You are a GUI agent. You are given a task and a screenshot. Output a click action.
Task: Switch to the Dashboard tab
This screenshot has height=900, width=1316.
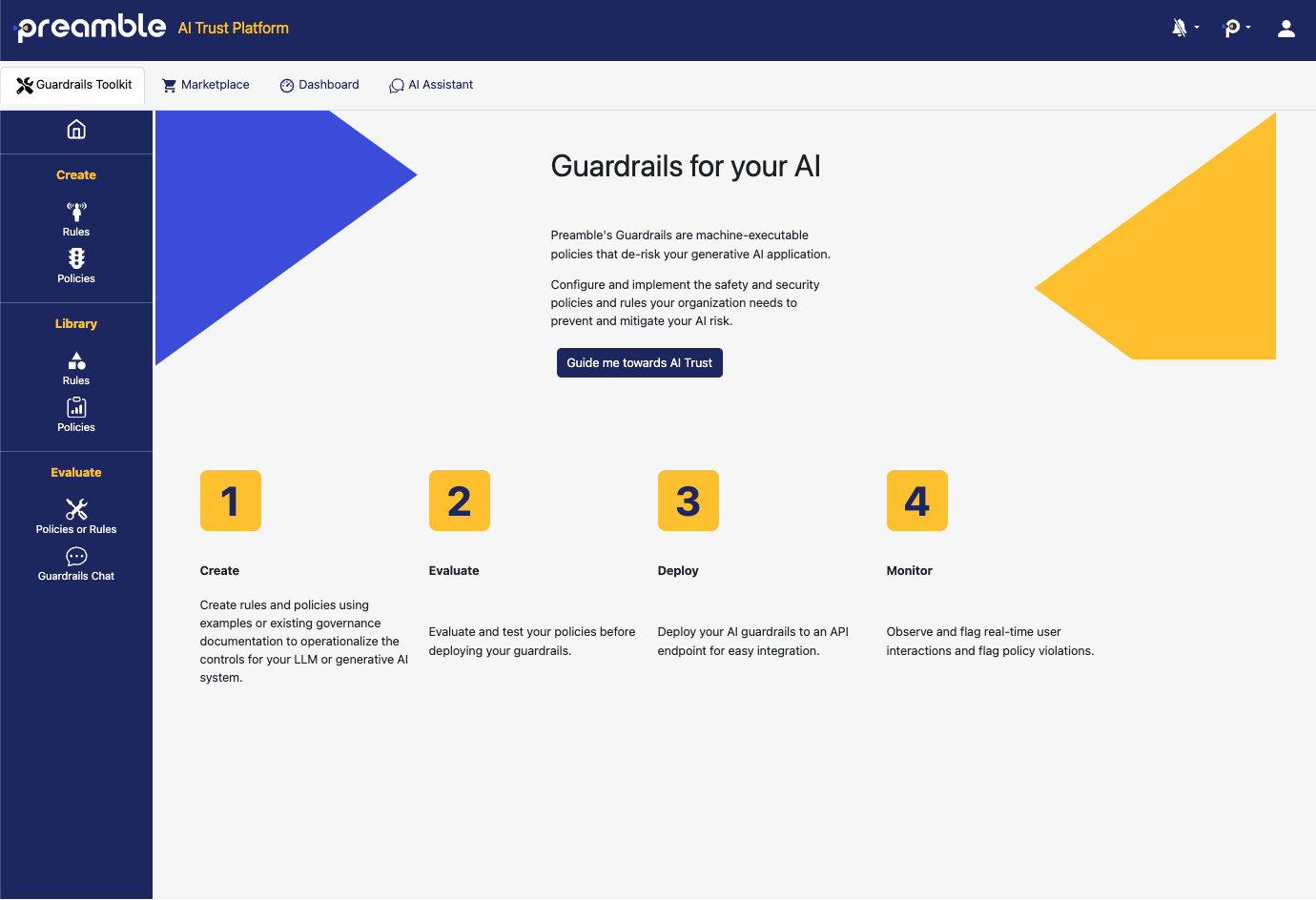319,85
